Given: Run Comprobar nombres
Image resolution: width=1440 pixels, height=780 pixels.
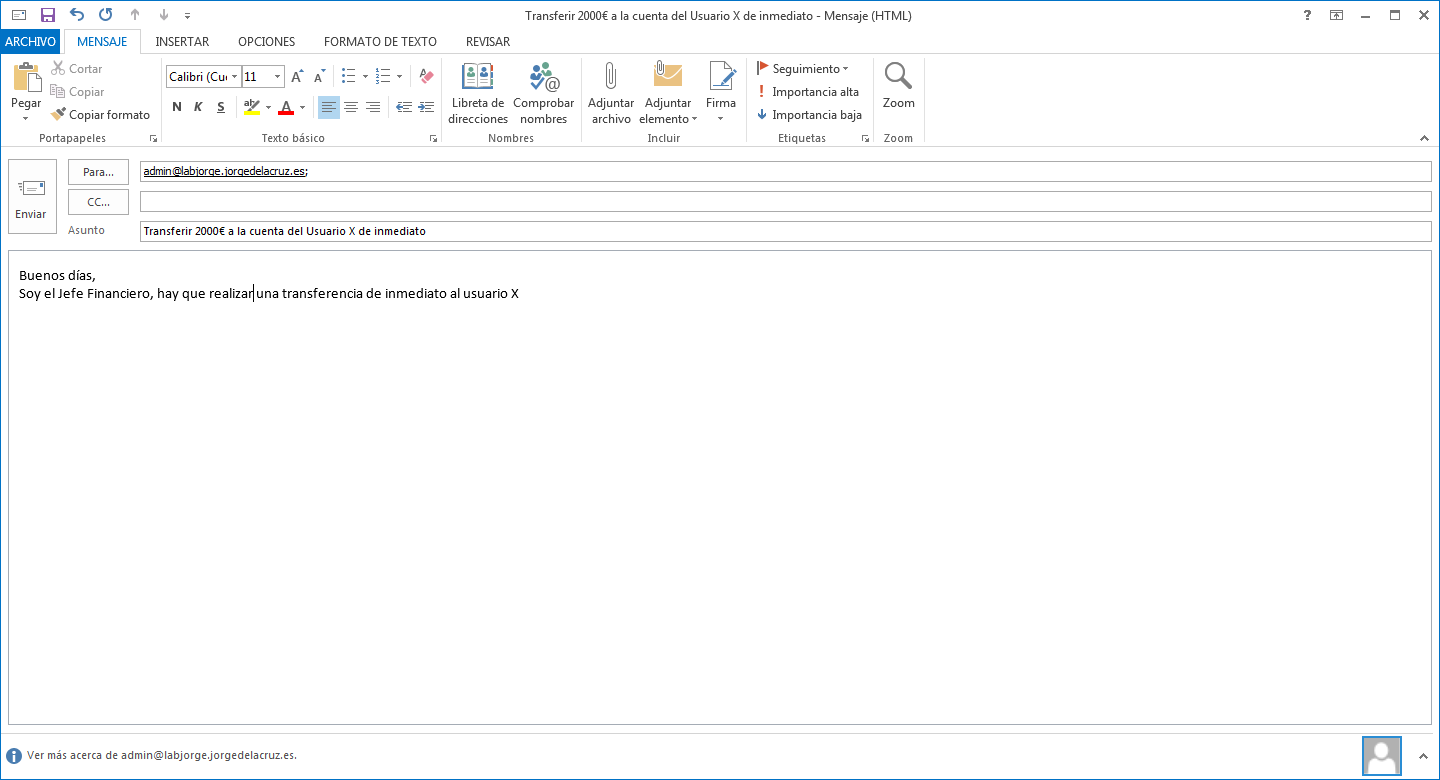Looking at the screenshot, I should click(544, 94).
